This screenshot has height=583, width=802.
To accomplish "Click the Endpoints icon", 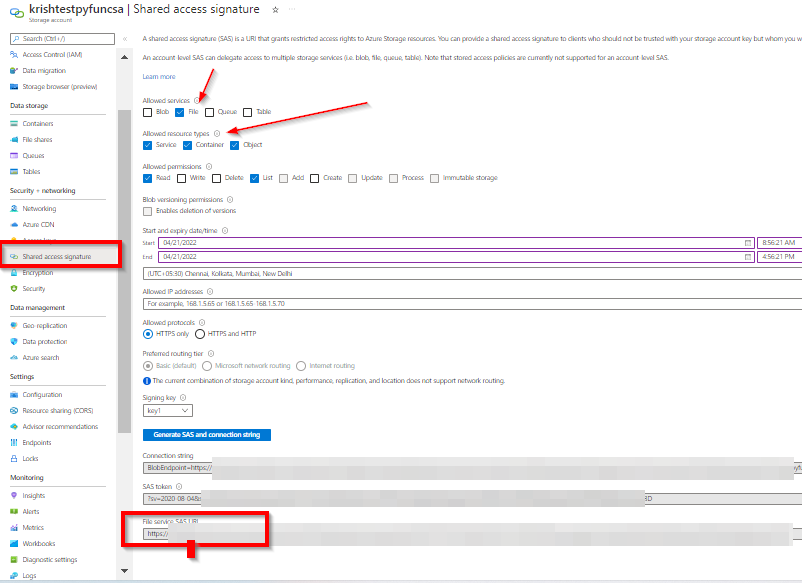I will point(14,443).
